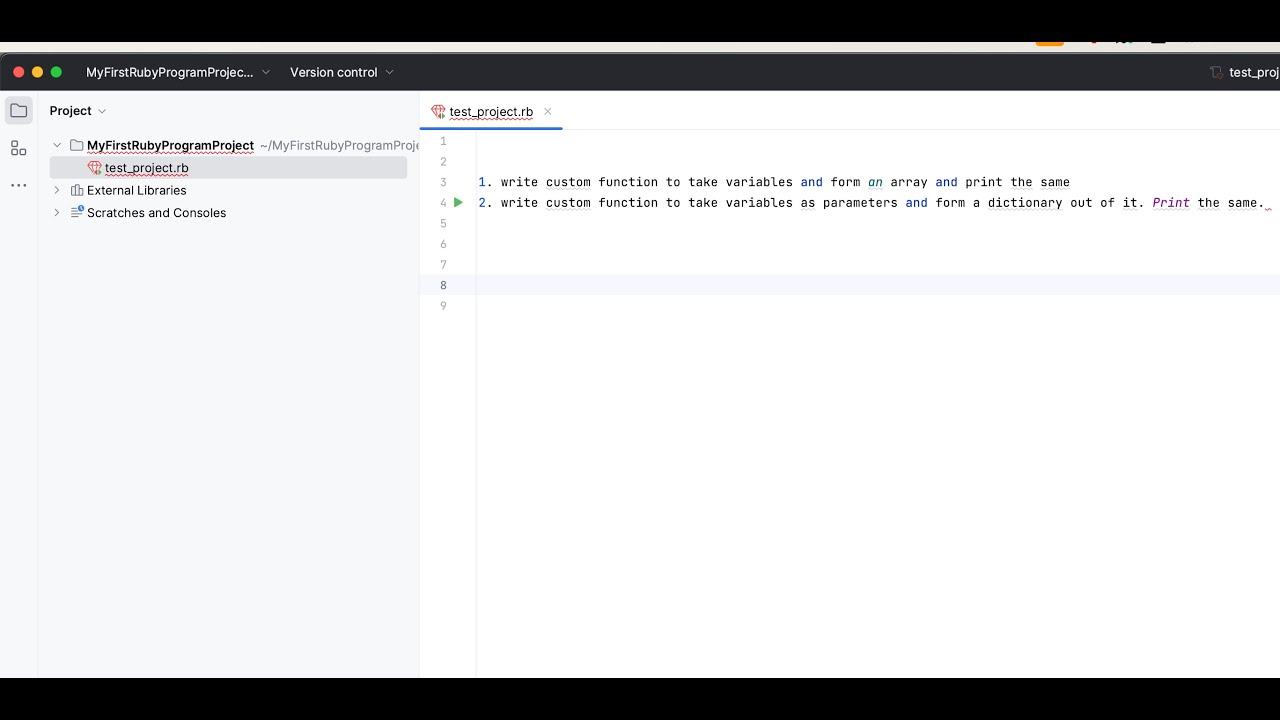Select the MyFirstRubyProgramProject root folder
1280x720 pixels.
[170, 146]
